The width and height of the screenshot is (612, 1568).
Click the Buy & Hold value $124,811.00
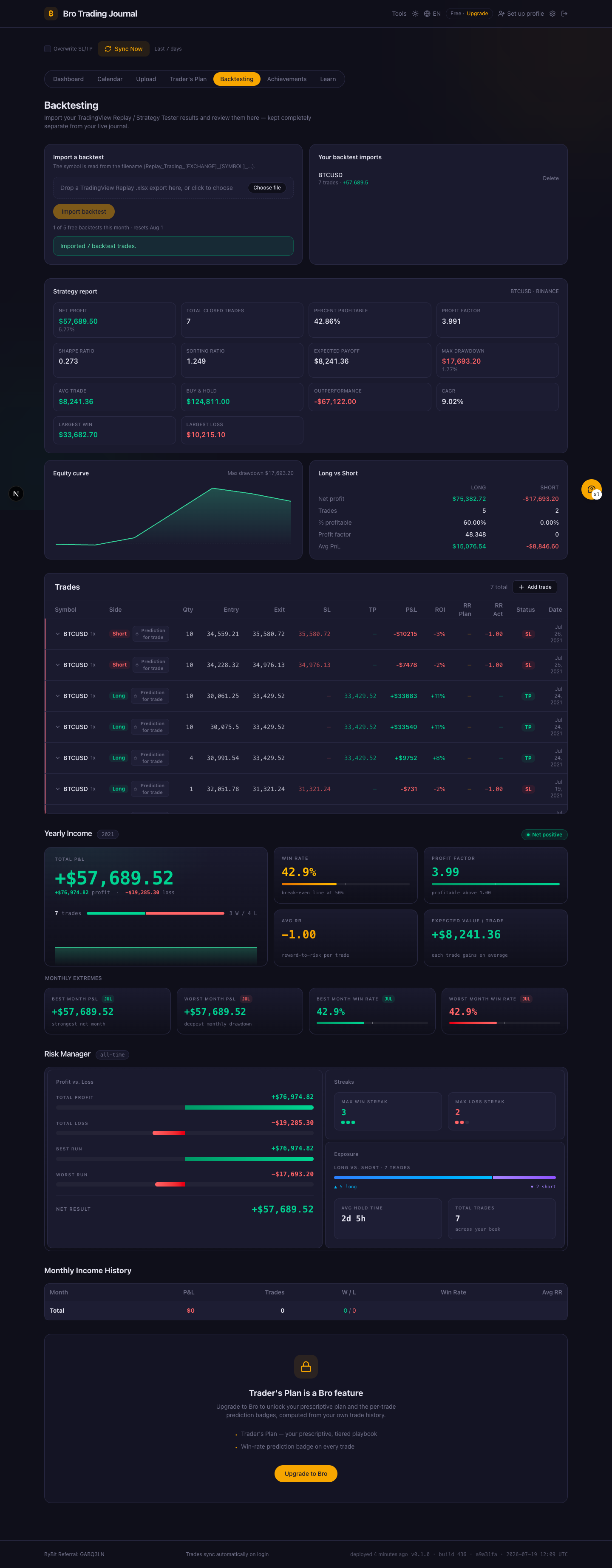pos(208,401)
